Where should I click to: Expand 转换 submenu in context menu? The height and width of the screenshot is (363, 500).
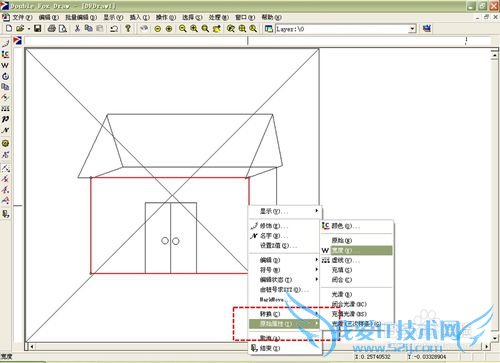[x=285, y=314]
